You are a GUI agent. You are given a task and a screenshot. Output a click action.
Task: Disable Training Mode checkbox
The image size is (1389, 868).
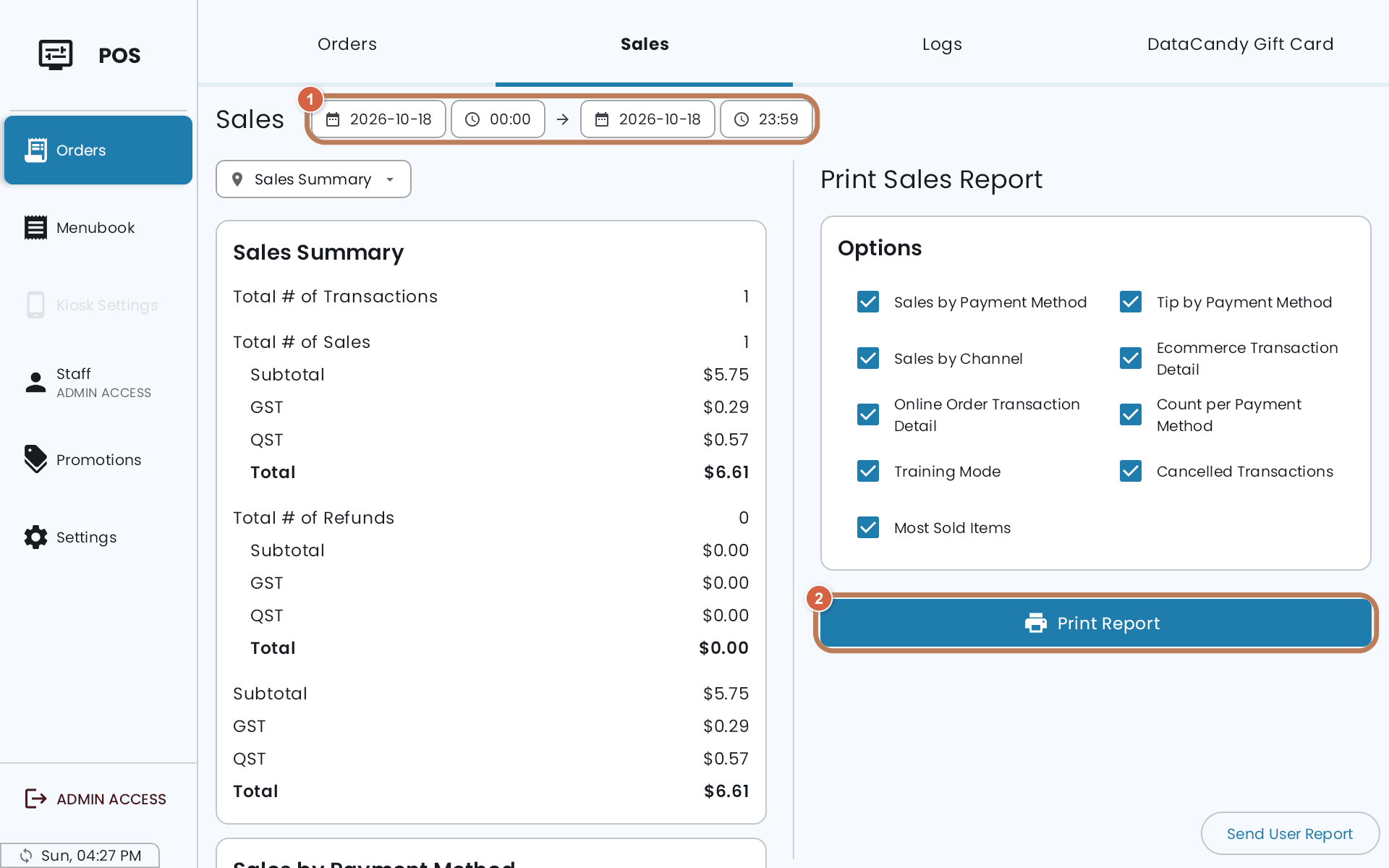(x=868, y=471)
